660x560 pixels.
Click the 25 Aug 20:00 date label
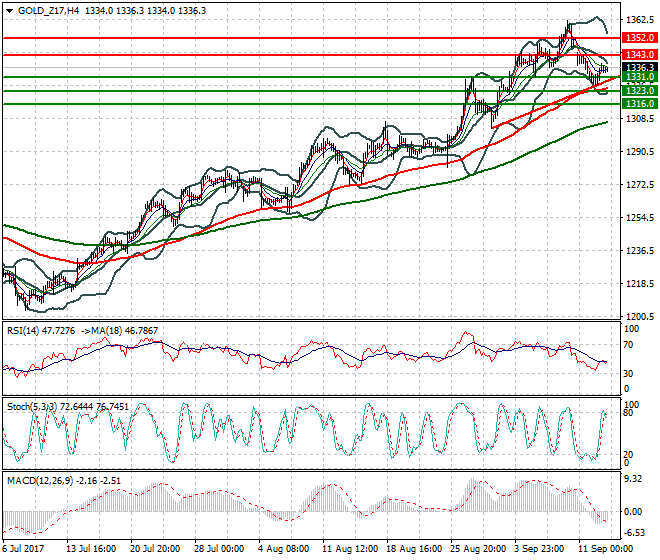478,549
